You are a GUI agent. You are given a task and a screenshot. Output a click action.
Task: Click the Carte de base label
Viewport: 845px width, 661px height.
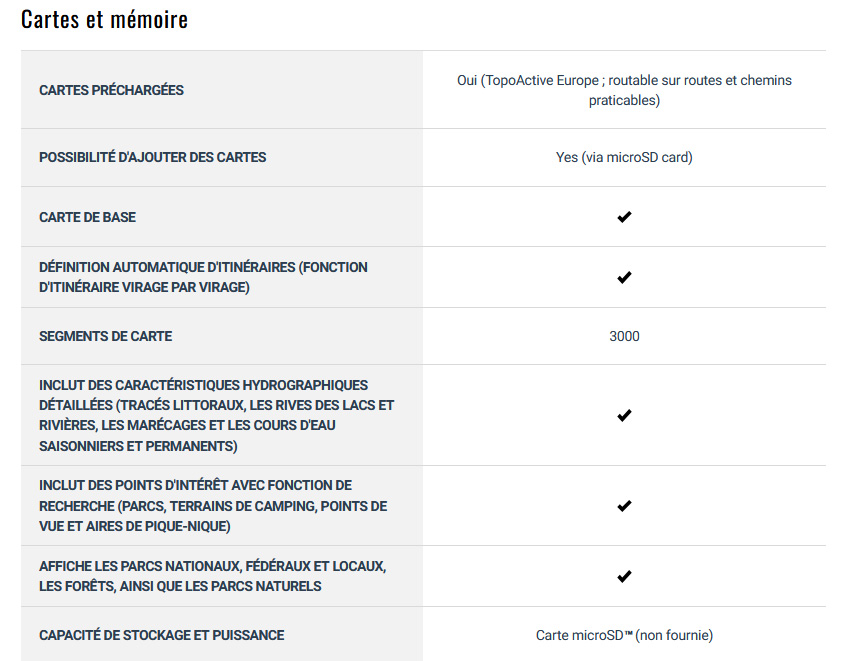coord(87,217)
